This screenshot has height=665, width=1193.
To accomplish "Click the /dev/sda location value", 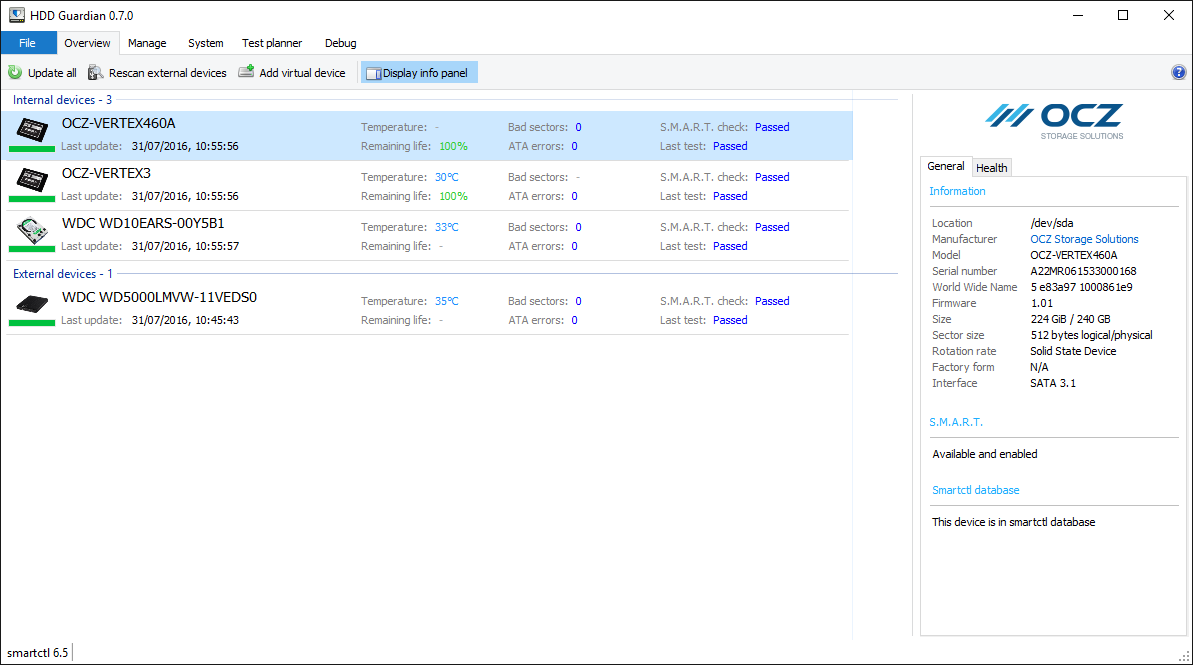I will 1051,223.
